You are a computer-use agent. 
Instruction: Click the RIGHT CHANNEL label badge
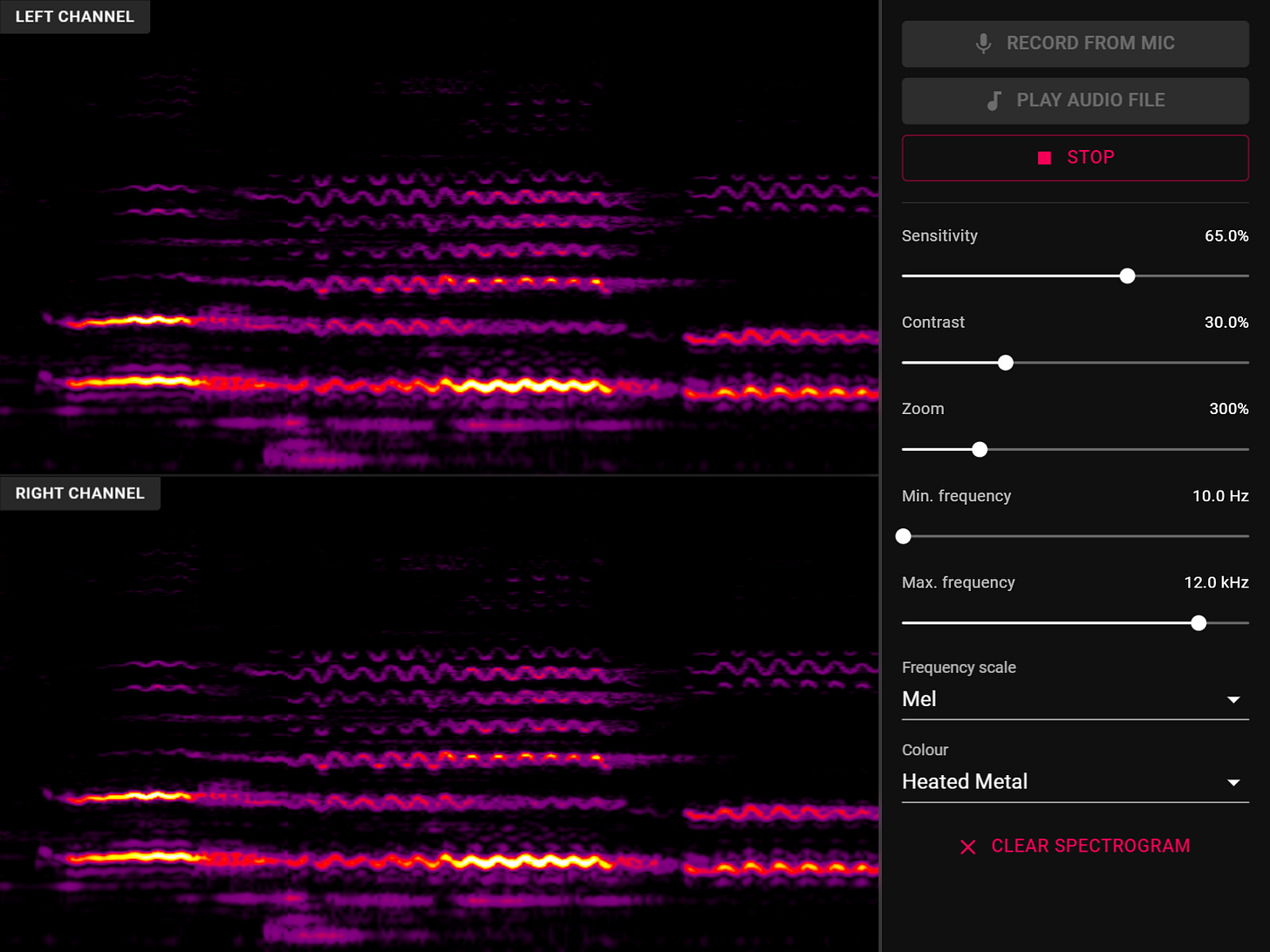click(80, 493)
